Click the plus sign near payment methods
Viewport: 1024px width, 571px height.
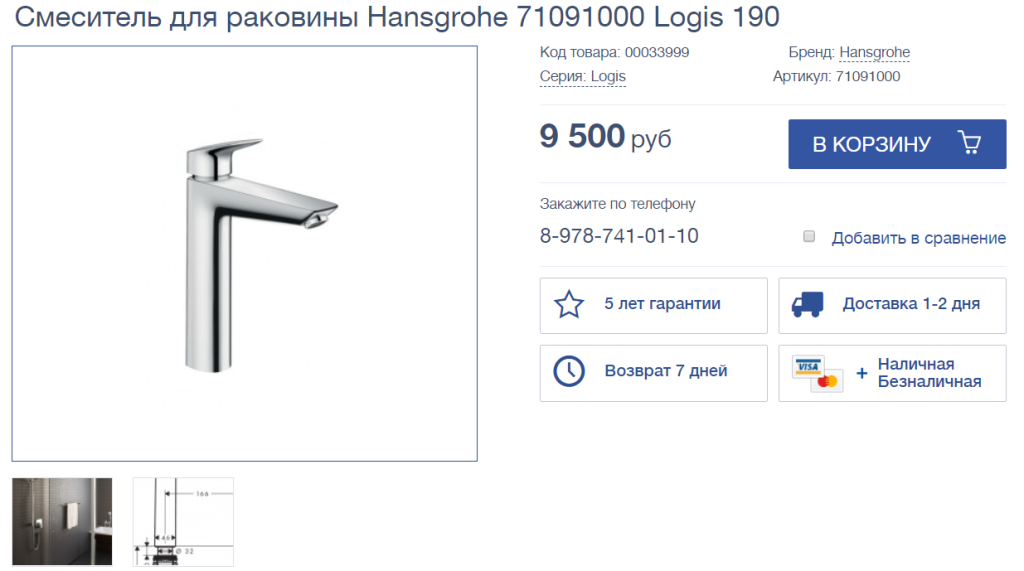pos(862,373)
